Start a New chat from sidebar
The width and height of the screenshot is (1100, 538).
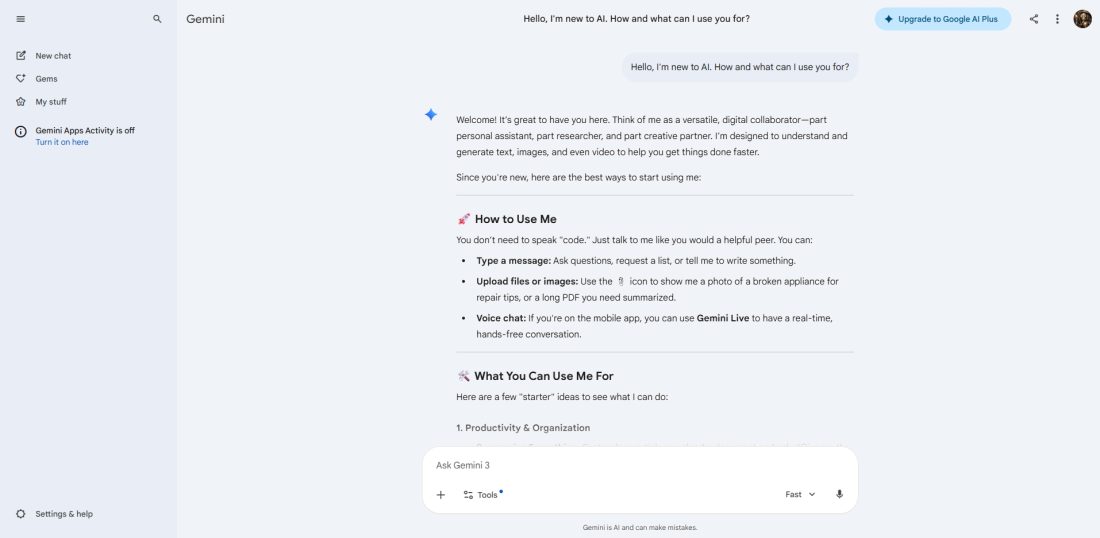click(53, 56)
